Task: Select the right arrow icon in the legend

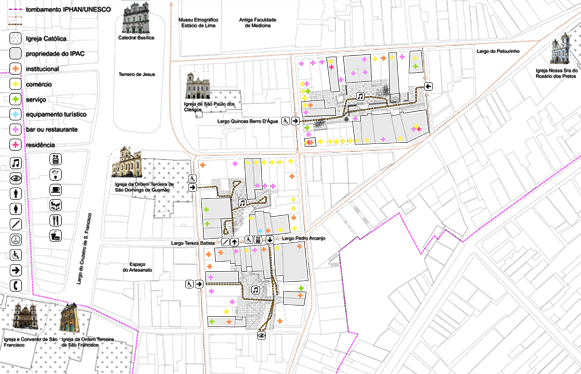Action: tap(16, 270)
